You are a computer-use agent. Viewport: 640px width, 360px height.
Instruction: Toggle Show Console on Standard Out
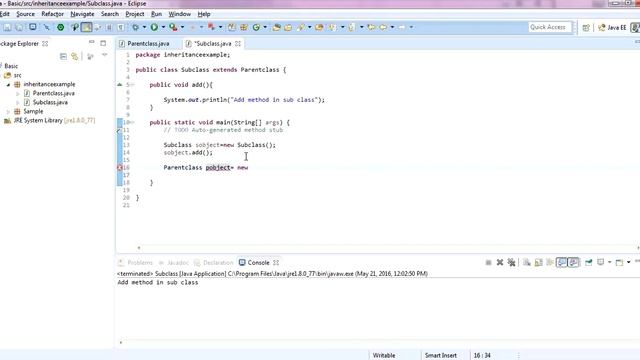coord(562,262)
